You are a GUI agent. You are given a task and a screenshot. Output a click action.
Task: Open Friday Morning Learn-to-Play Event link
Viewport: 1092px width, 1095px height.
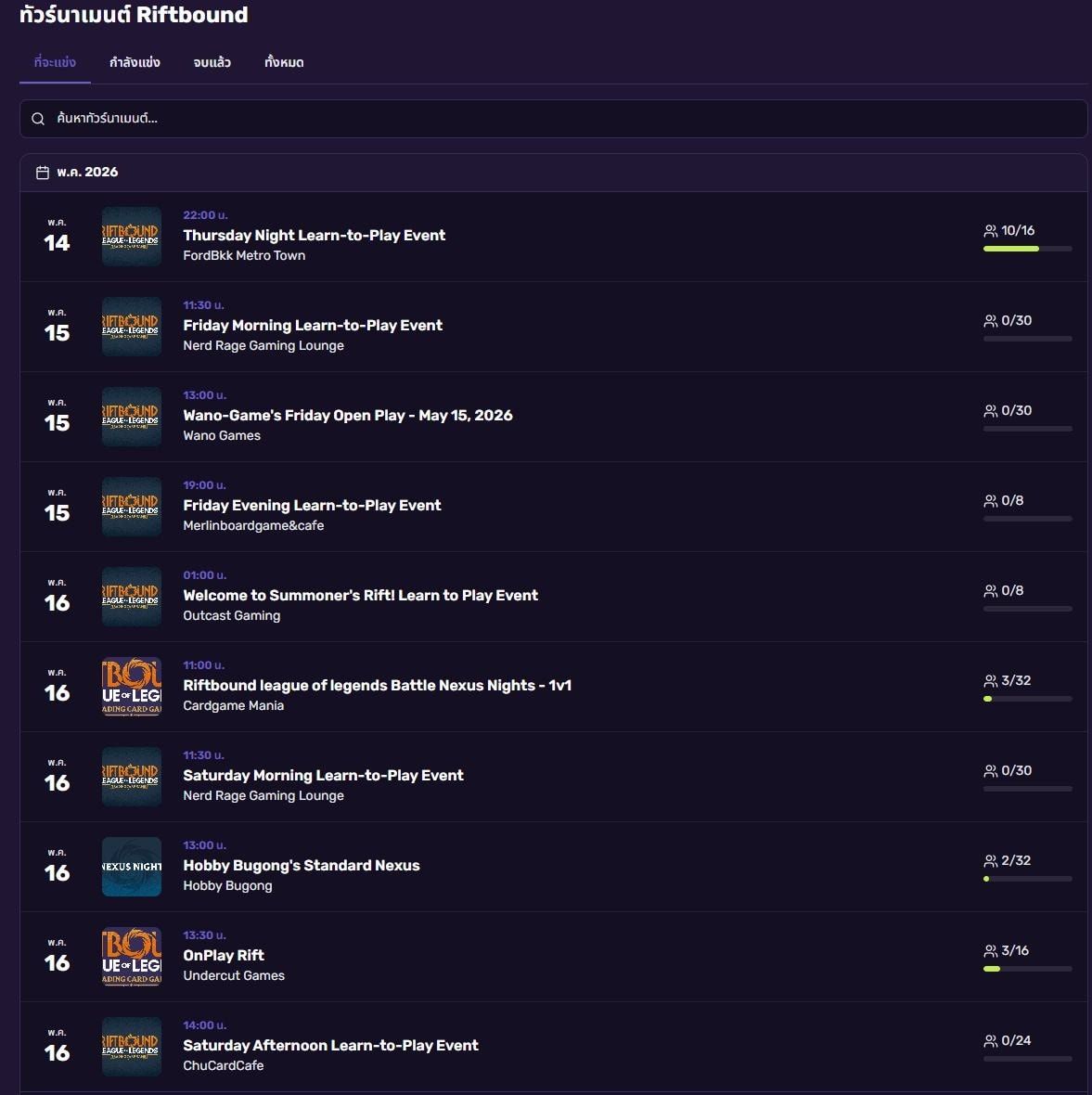313,326
